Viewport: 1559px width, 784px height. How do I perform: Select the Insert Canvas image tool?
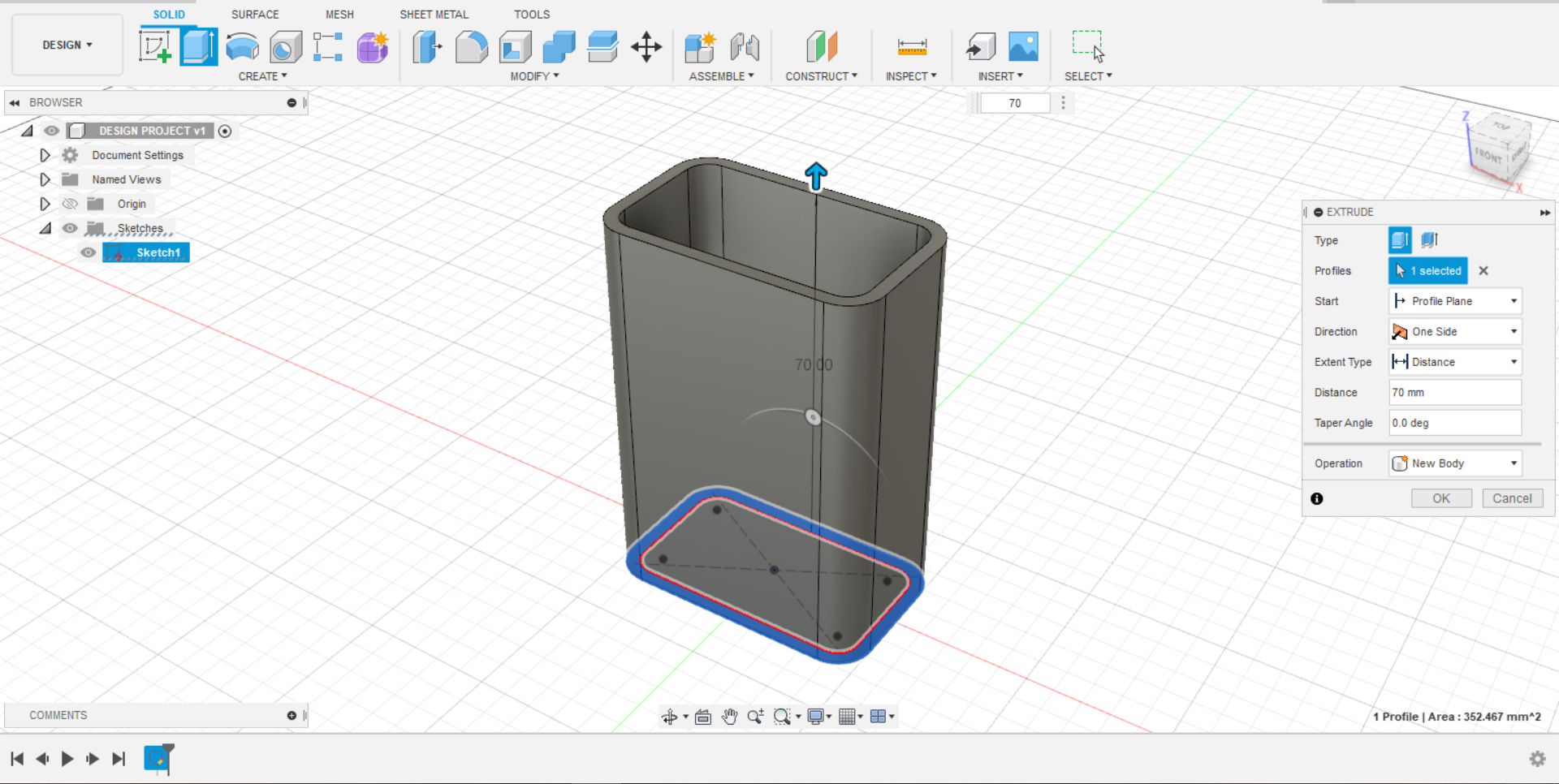point(1023,46)
